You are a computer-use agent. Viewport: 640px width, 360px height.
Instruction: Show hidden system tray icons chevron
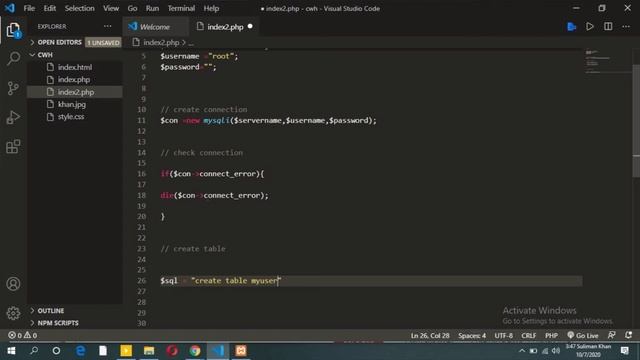(522, 351)
